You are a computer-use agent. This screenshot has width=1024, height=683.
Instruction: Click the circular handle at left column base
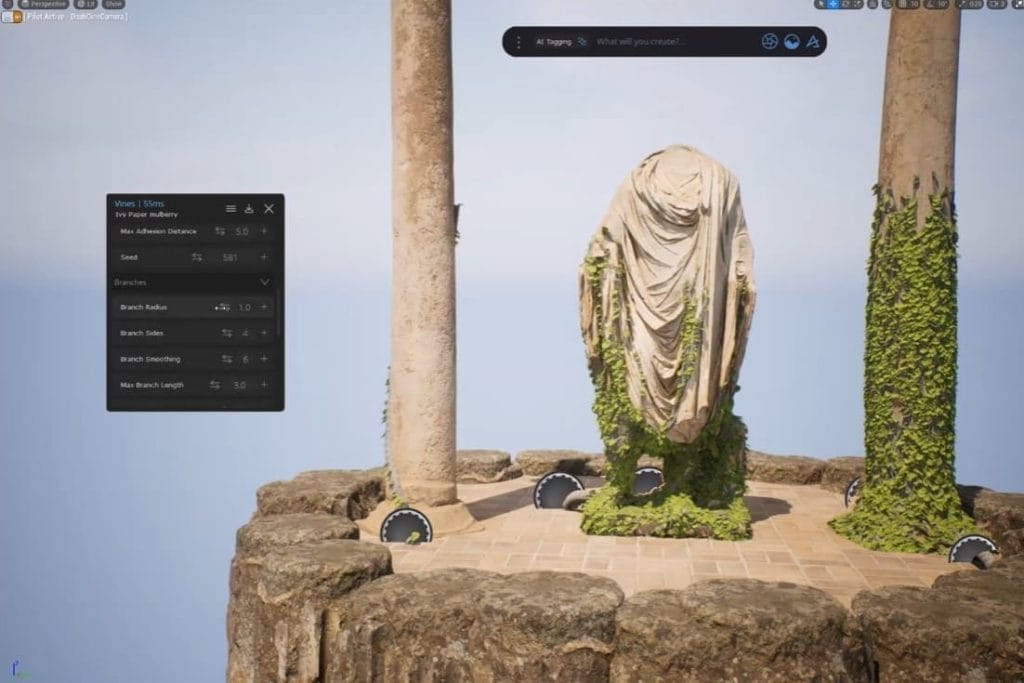(405, 525)
